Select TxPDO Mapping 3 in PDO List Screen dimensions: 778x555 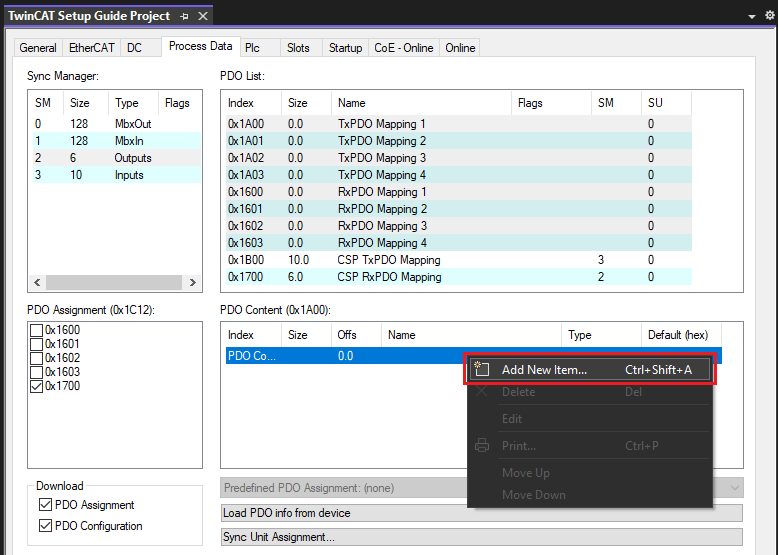pos(458,158)
